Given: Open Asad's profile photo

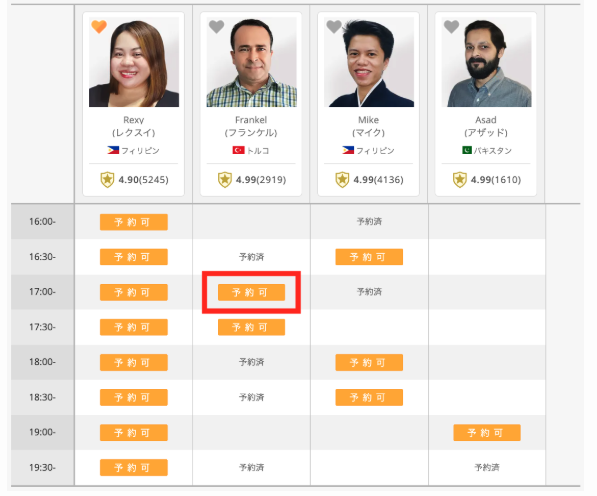Looking at the screenshot, I should point(486,62).
